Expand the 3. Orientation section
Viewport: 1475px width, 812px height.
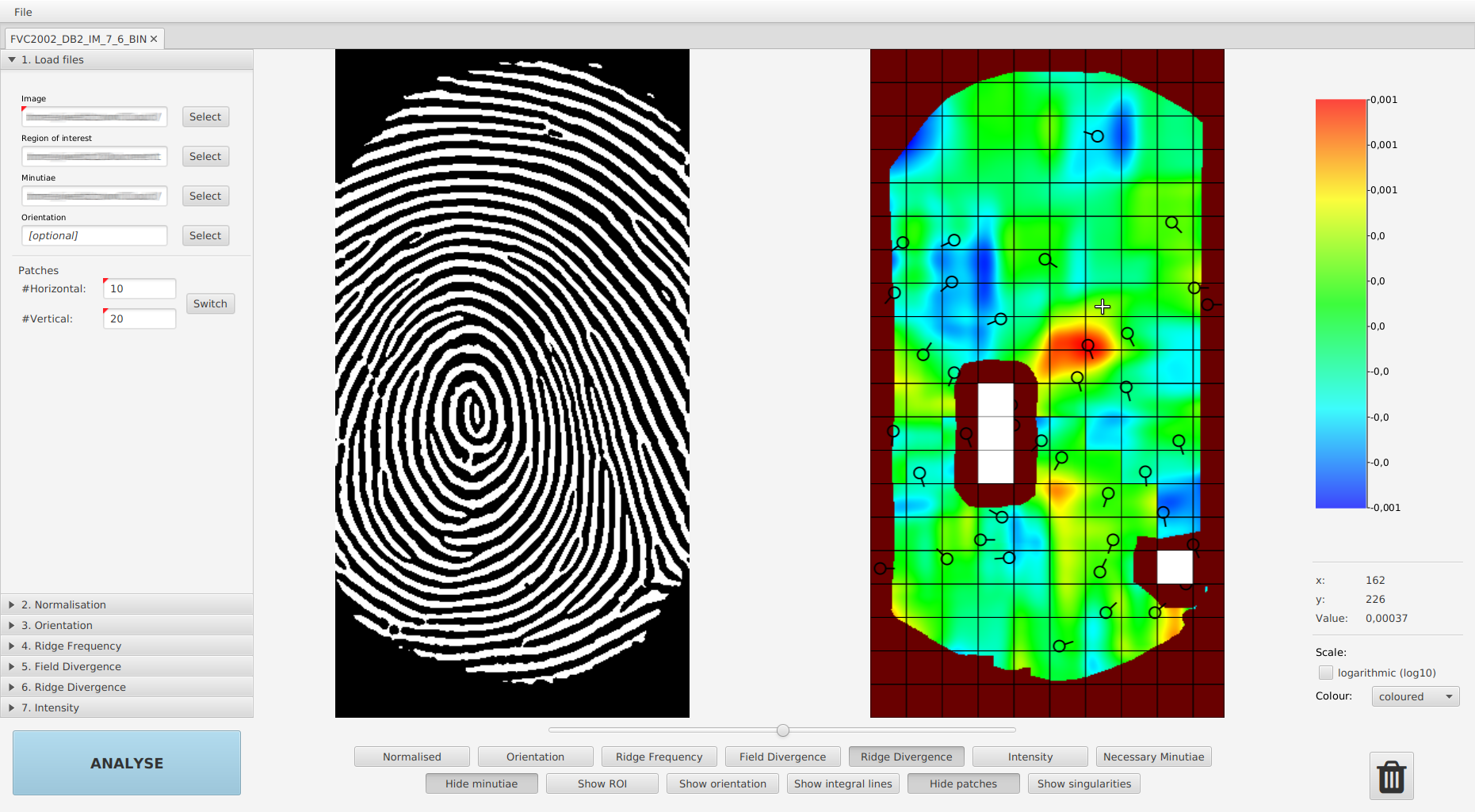(x=127, y=625)
